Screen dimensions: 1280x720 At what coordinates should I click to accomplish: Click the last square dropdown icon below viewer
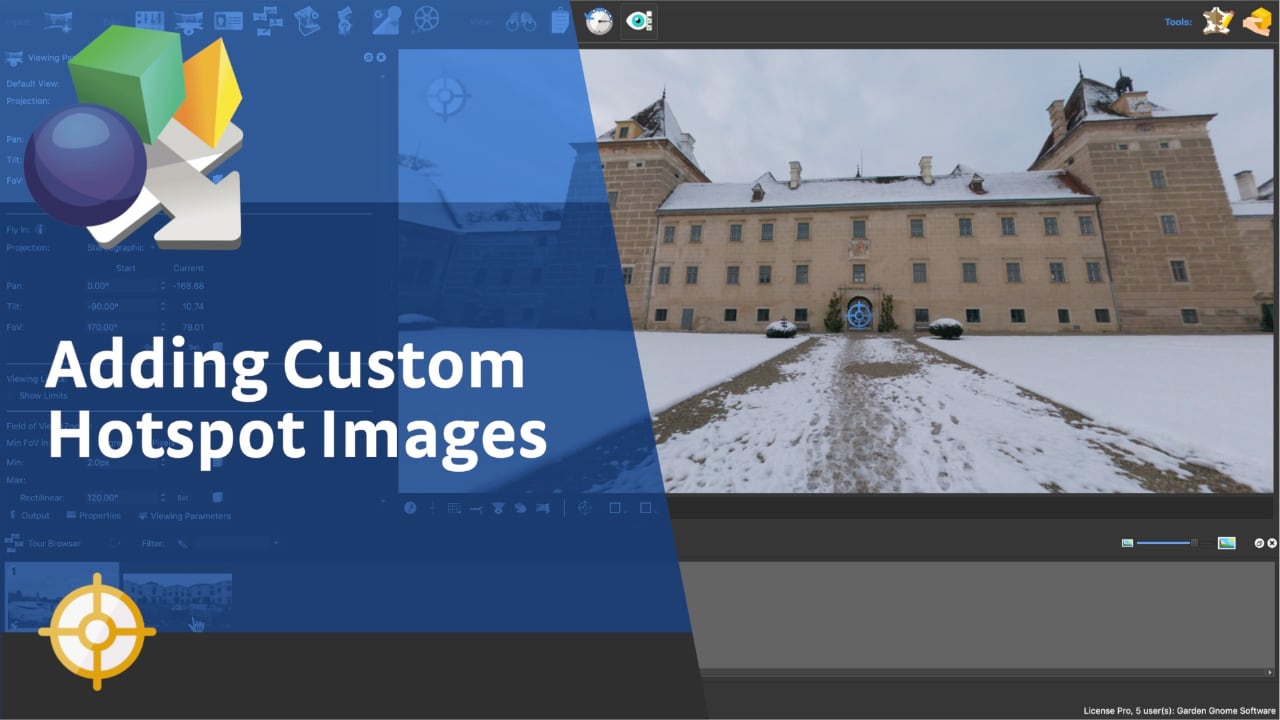tap(647, 508)
